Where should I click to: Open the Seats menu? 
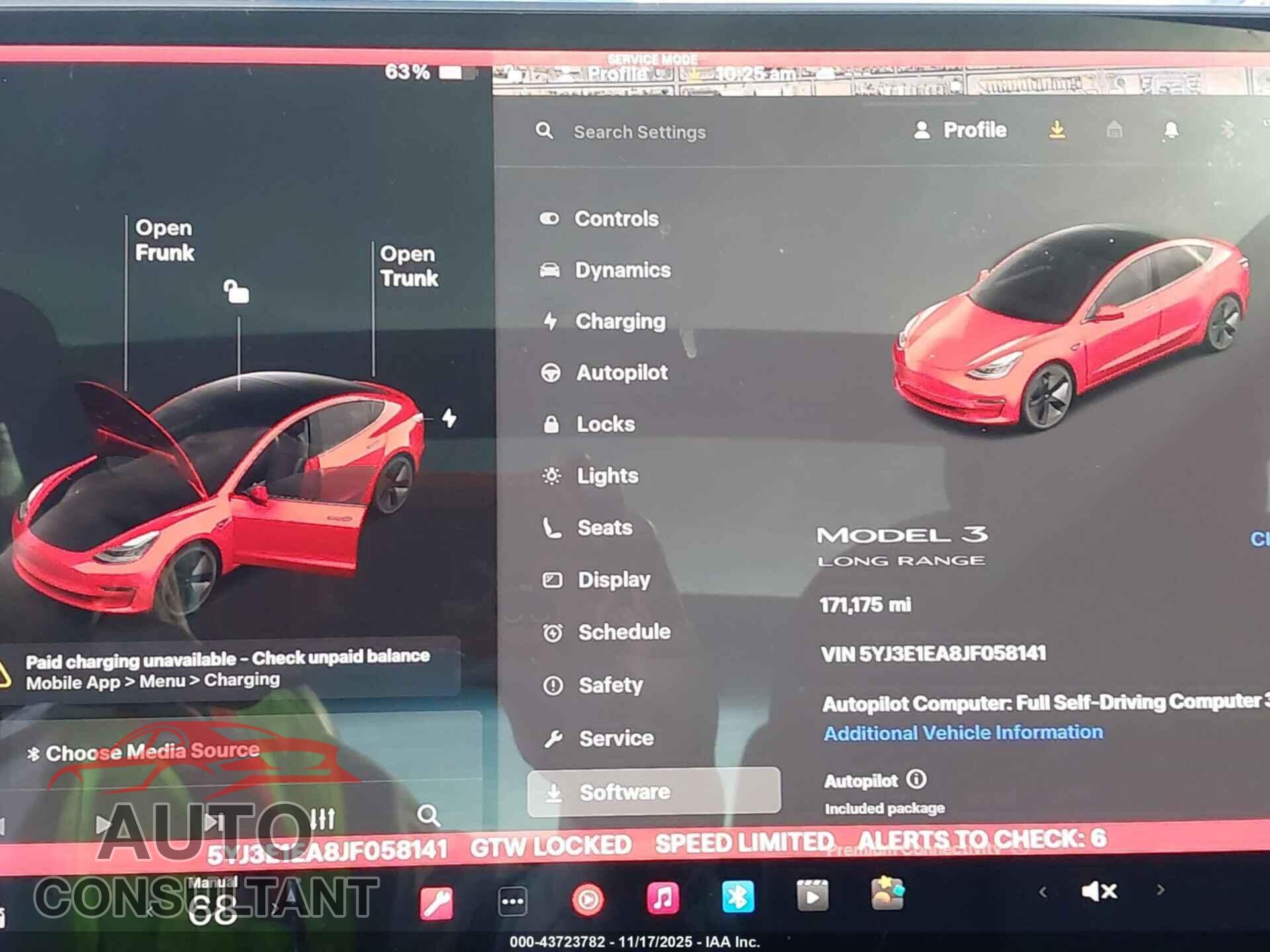click(x=587, y=528)
